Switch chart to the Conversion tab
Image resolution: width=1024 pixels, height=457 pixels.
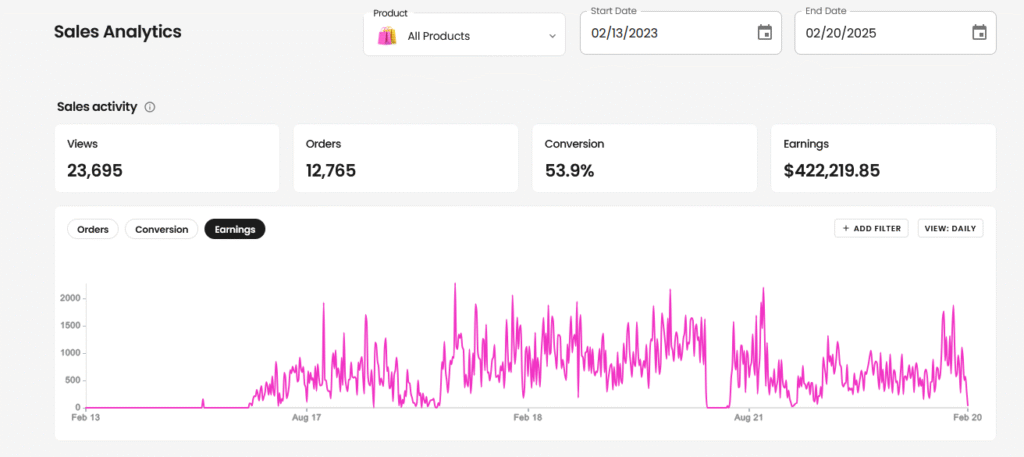click(x=161, y=229)
